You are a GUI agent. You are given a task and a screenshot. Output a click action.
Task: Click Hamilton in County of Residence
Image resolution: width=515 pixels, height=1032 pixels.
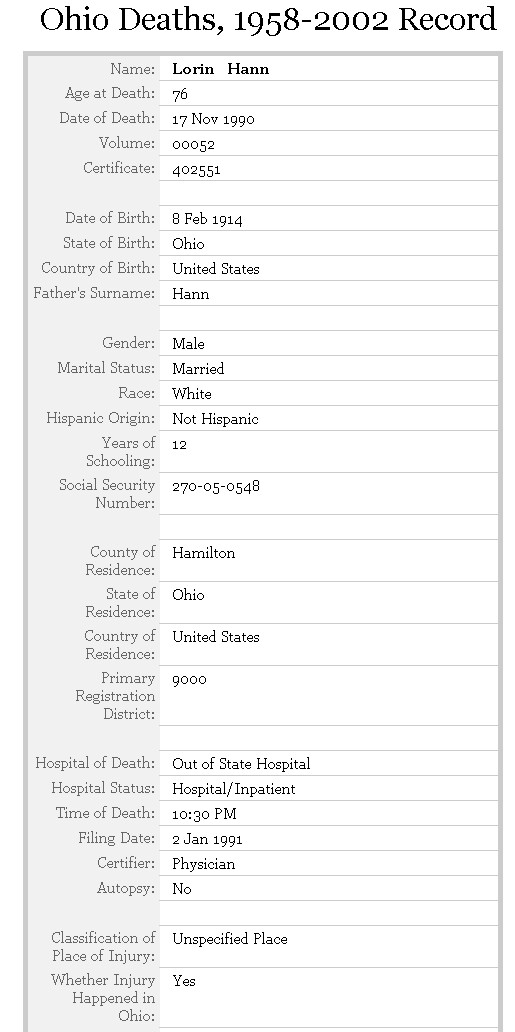click(x=203, y=553)
